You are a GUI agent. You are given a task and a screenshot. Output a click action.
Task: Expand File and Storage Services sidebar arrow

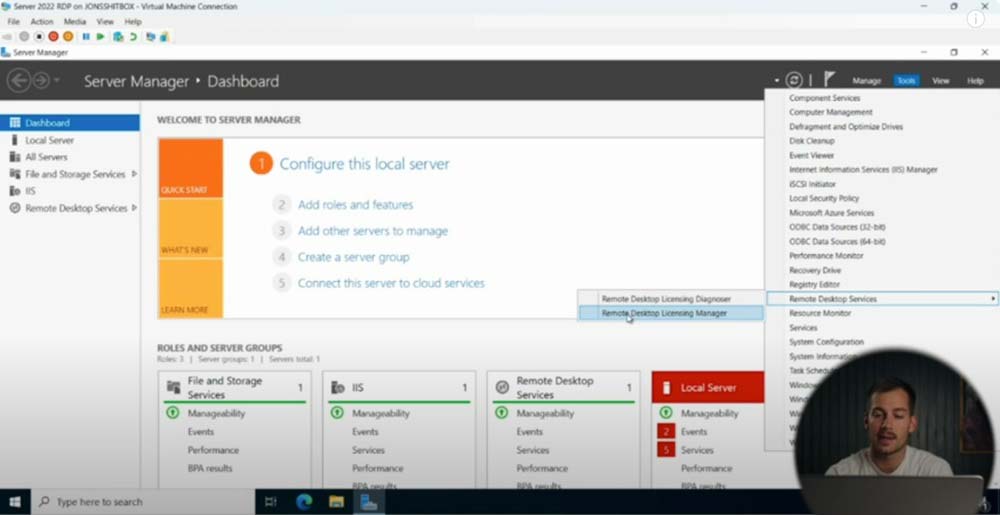135,174
